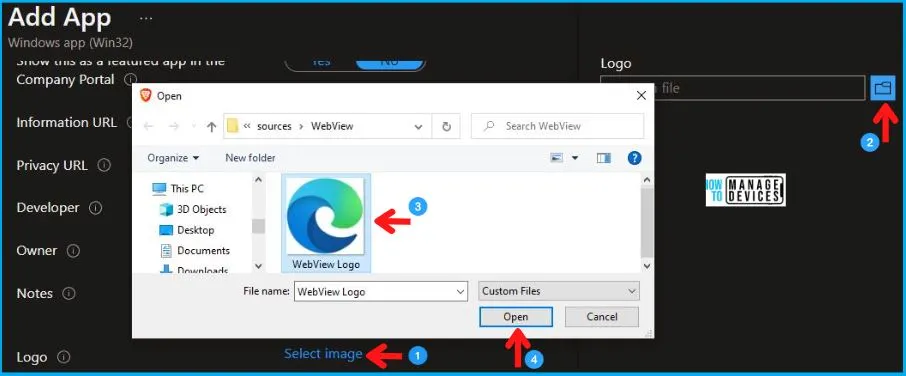Screen dimensions: 906x376
Task: Click the navigation pane scroll up arrow
Action: coord(258,180)
